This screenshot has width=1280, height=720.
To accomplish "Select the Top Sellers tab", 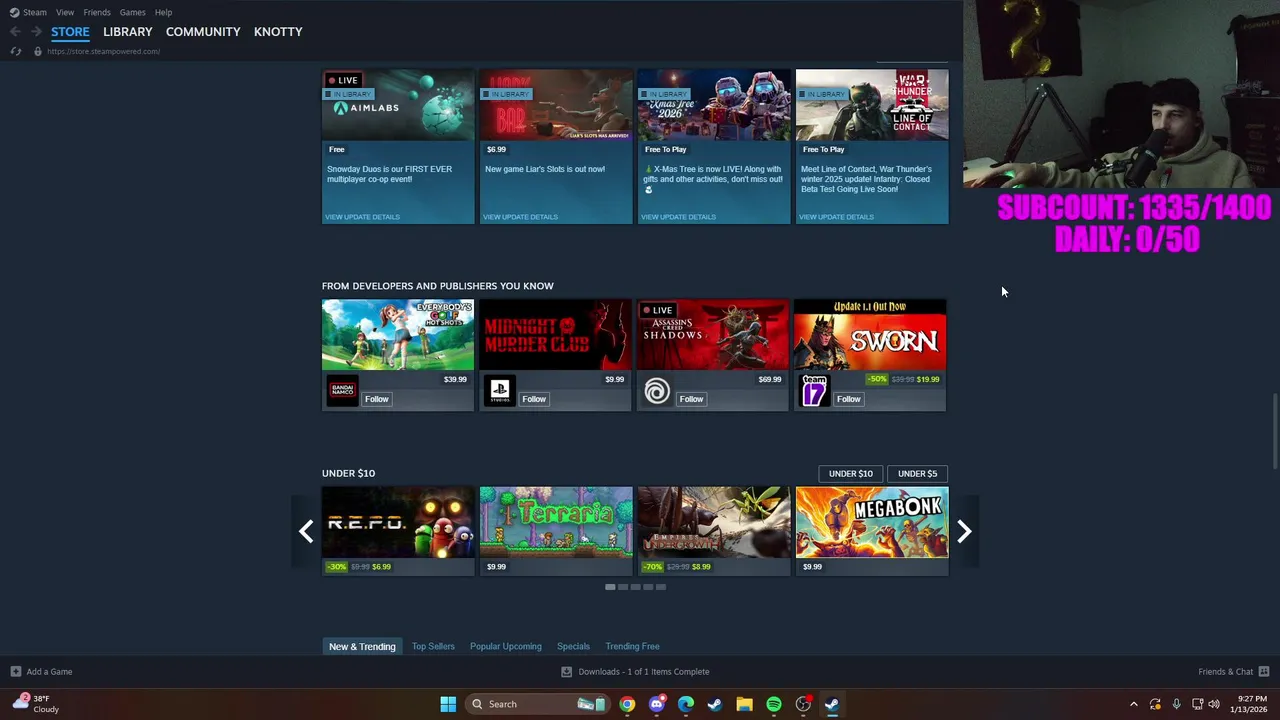I will pyautogui.click(x=433, y=646).
